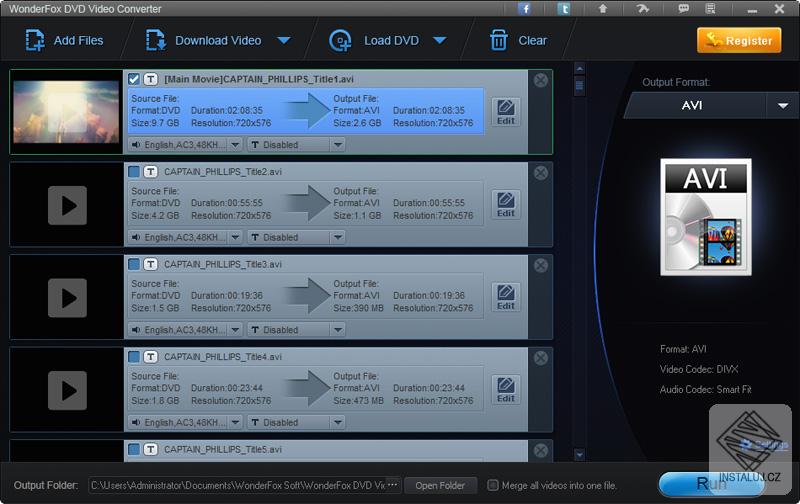Play preview of CAPTAIN_PHILLIPS_Title2

pyautogui.click(x=67, y=206)
